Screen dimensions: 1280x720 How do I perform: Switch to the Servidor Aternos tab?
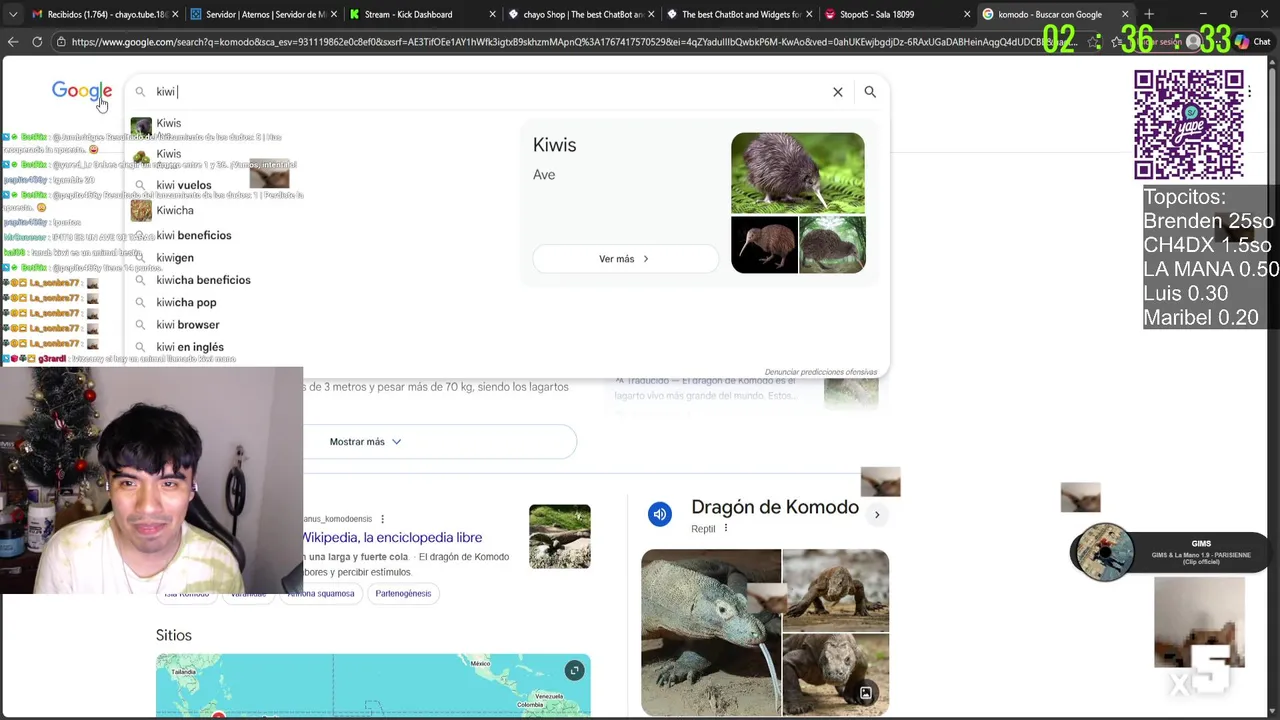265,14
